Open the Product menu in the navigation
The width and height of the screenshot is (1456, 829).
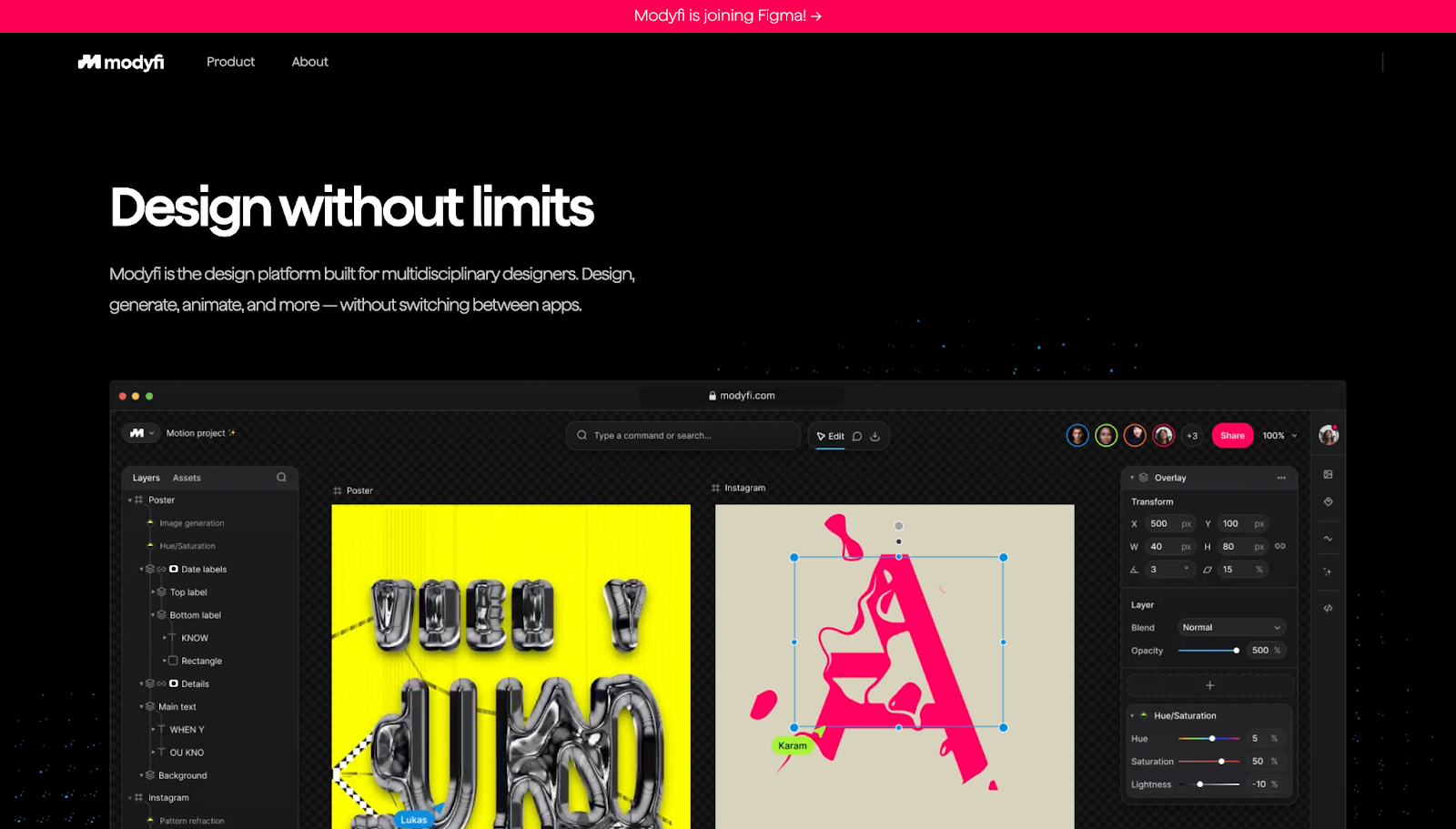[x=230, y=62]
